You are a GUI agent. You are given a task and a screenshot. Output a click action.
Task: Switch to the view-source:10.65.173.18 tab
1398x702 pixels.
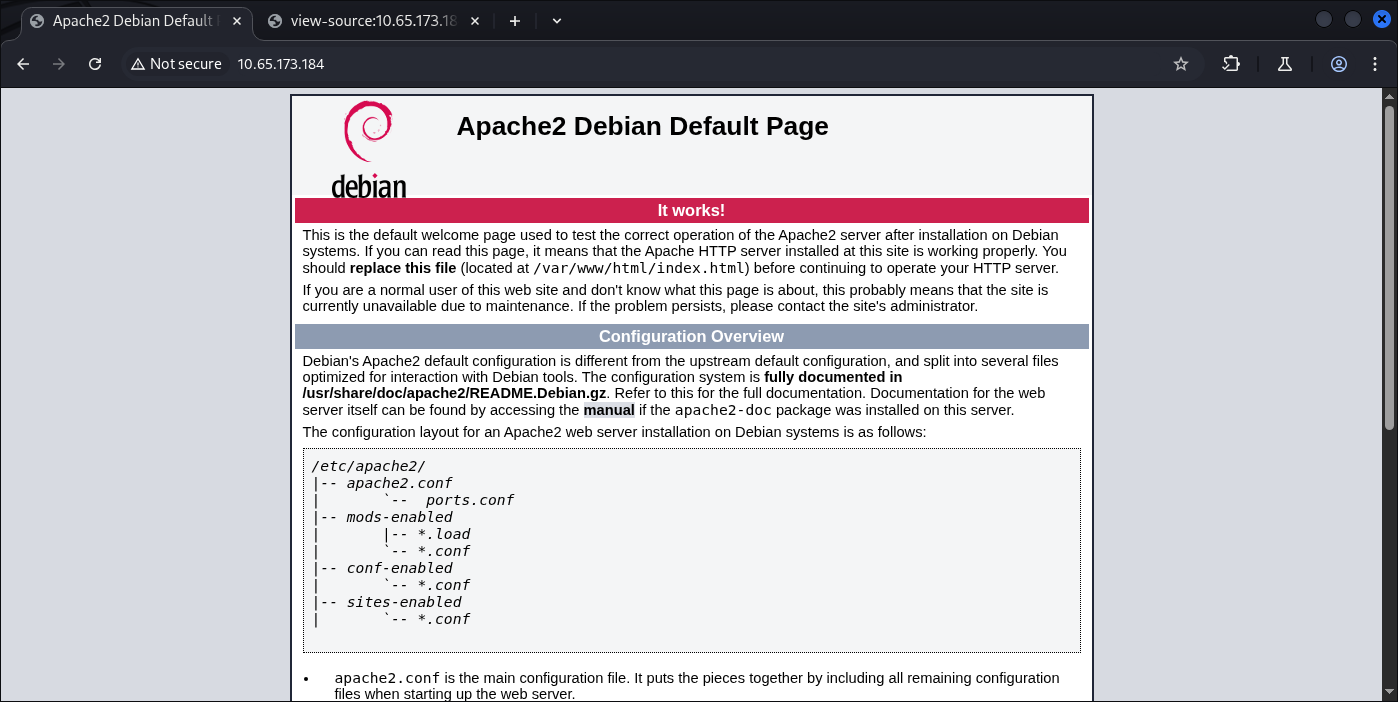[375, 21]
